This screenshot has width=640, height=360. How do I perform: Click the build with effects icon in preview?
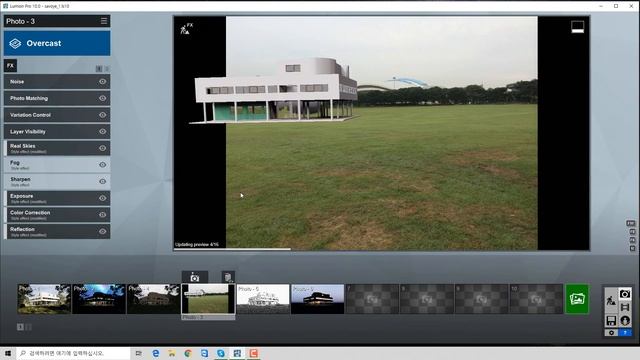187,29
